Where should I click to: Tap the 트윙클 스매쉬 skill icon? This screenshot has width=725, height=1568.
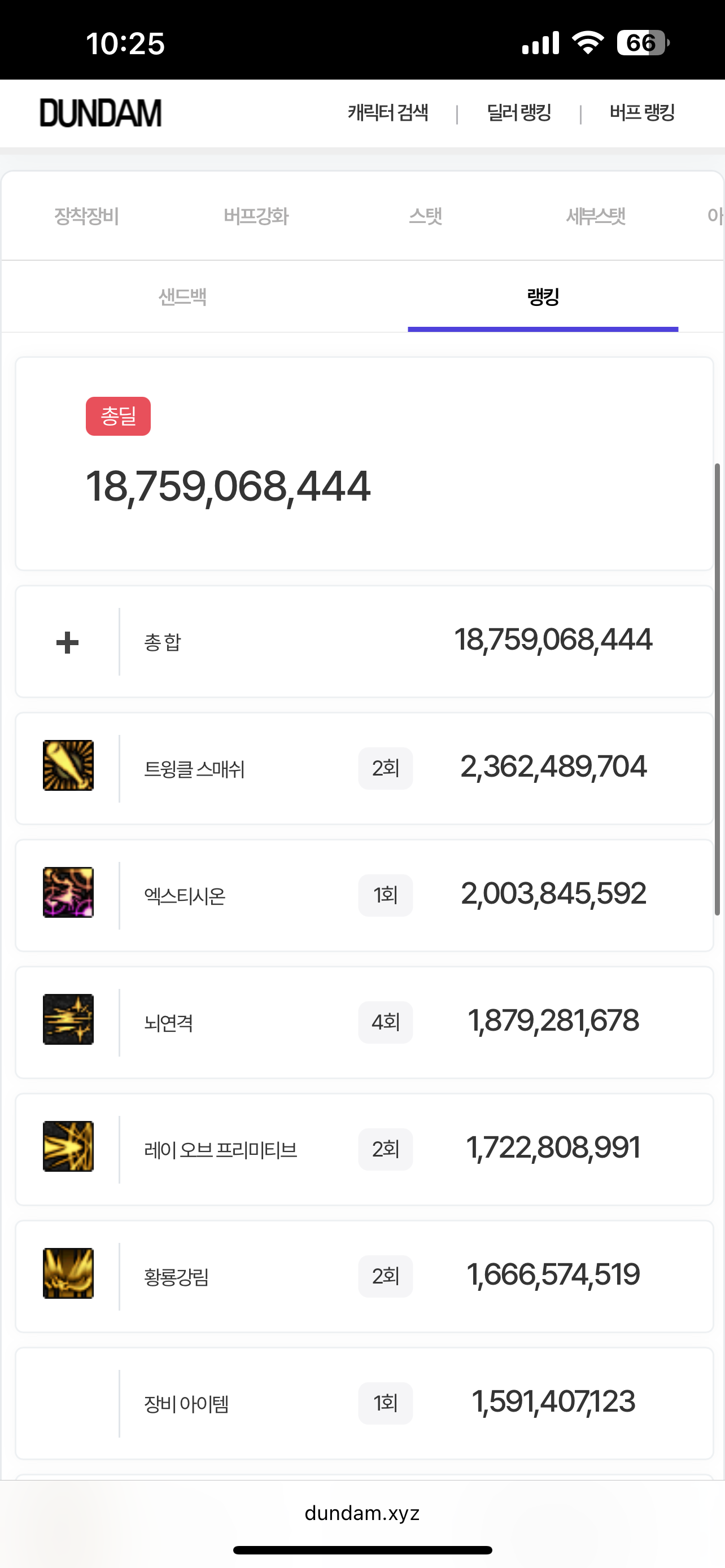coord(68,765)
